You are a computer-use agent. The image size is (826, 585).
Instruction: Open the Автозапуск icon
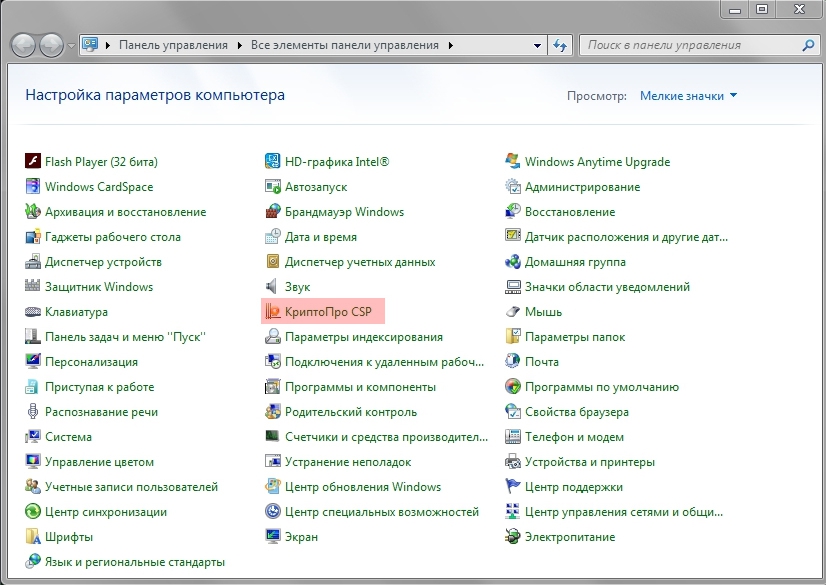(272, 186)
